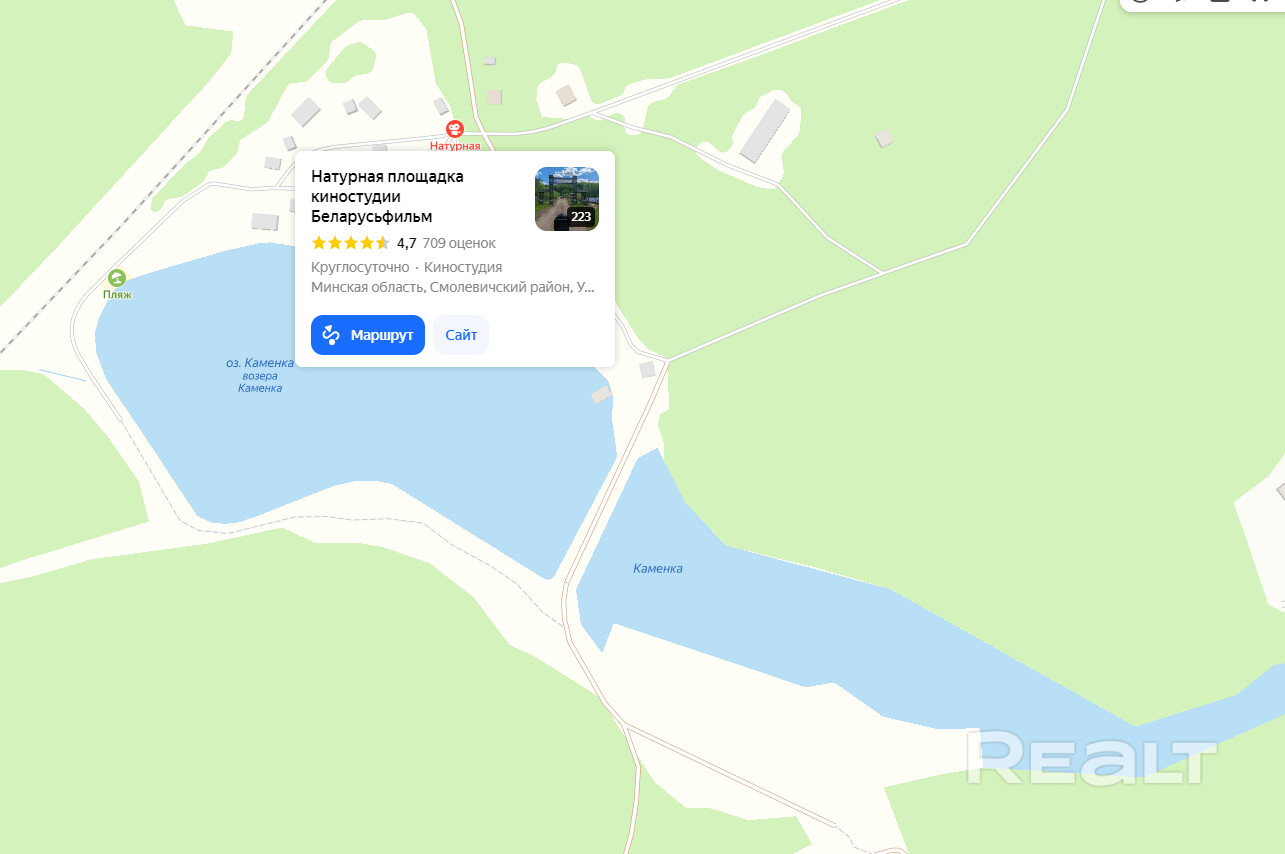Open the Натурная площадка киностудии Беларусьфильм title
Viewport: 1285px width, 854px height.
pos(387,196)
